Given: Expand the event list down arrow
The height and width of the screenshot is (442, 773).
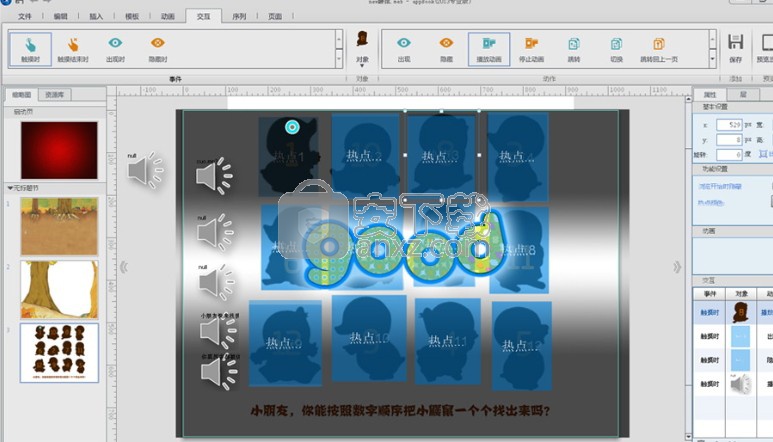Looking at the screenshot, I should click(x=339, y=59).
